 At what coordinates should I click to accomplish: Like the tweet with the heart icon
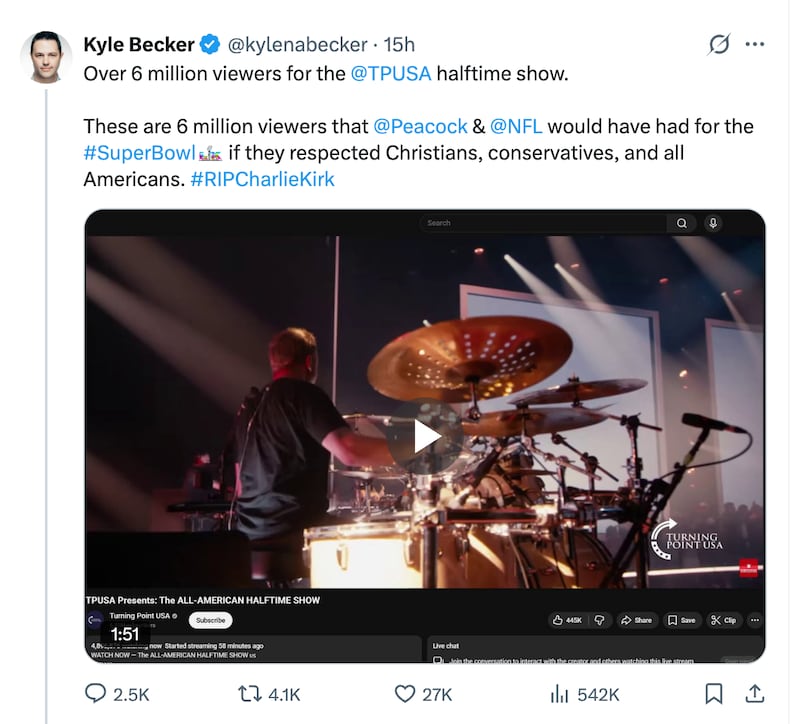[405, 694]
